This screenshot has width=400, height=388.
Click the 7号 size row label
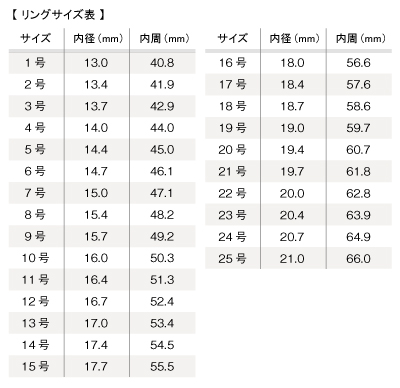35,193
